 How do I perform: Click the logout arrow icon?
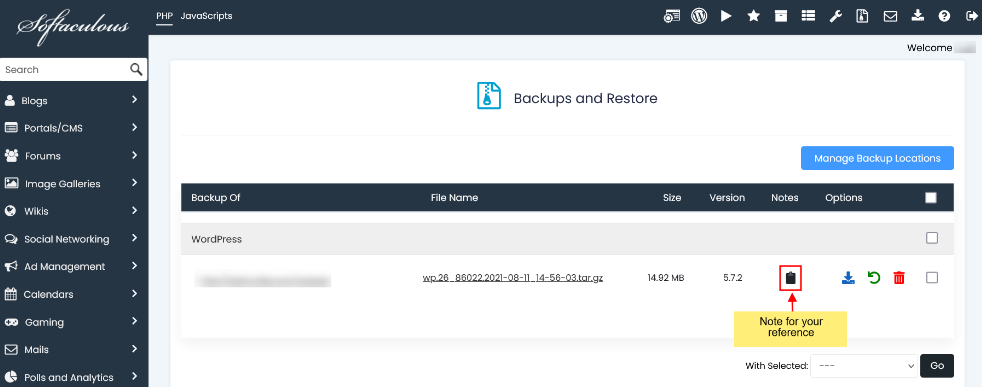click(971, 16)
